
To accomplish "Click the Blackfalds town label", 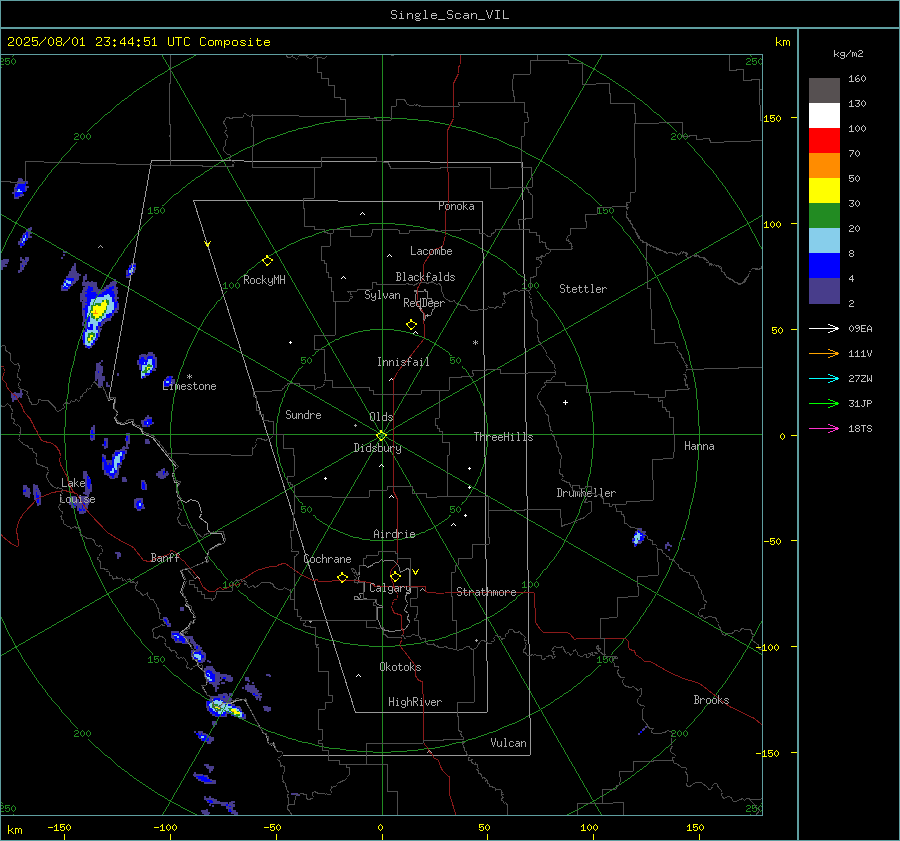I will click(x=425, y=277).
